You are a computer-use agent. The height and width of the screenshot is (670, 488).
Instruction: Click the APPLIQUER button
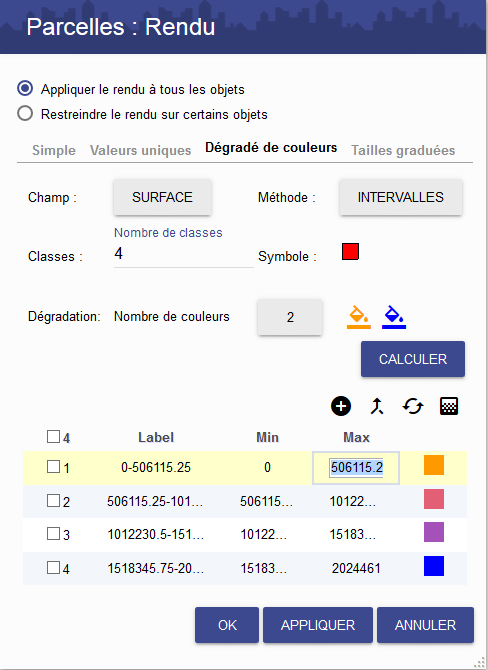point(318,625)
